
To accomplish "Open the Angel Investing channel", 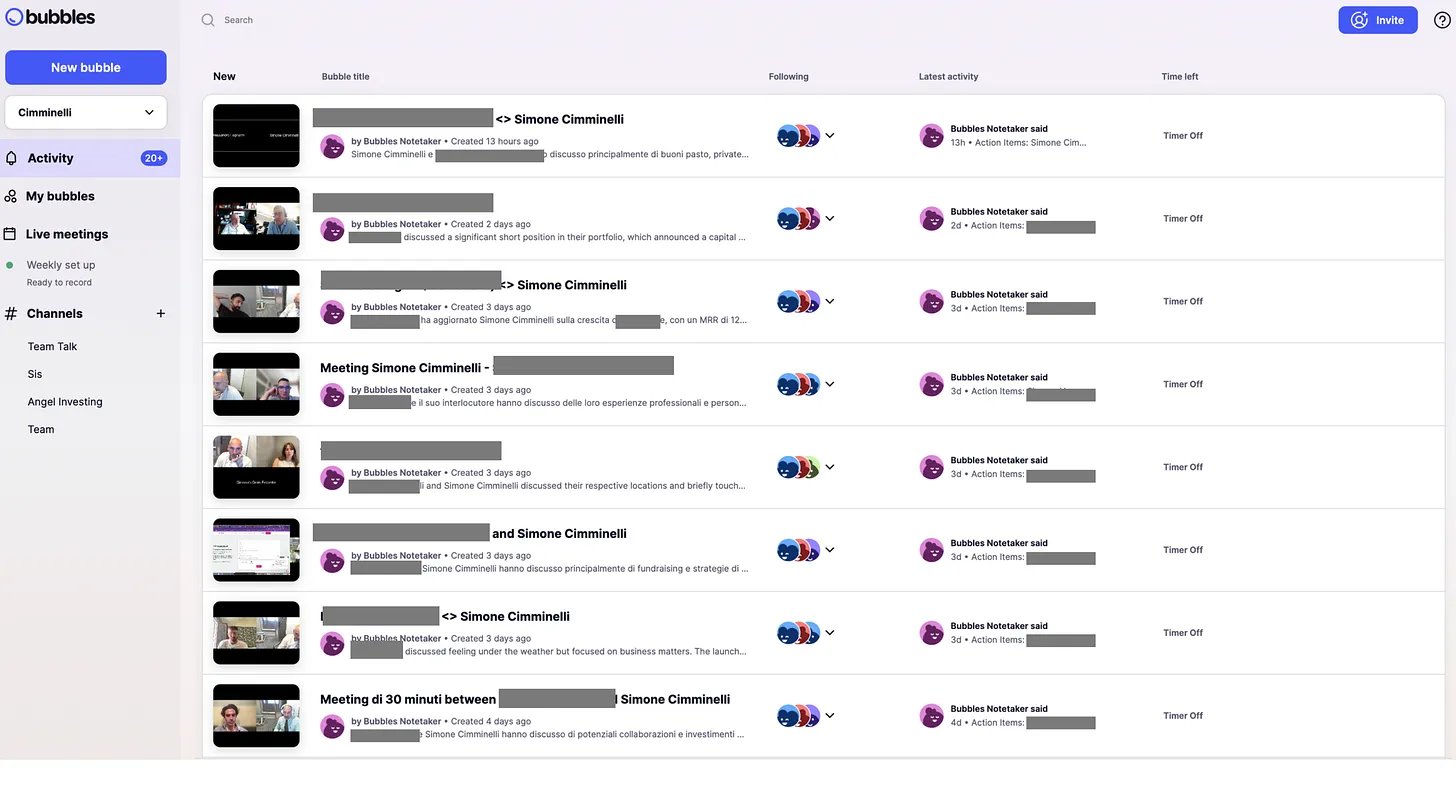I will point(65,402).
